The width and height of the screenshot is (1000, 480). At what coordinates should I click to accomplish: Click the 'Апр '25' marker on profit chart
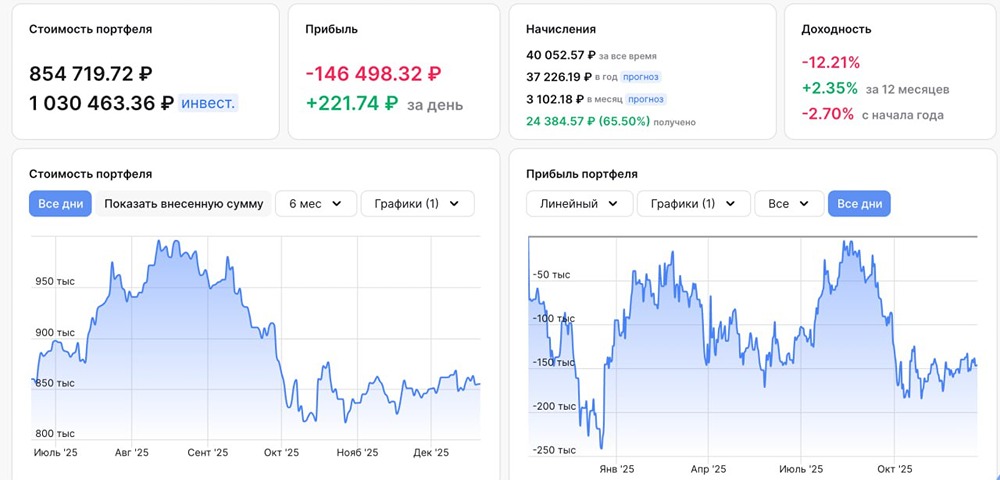point(709,469)
